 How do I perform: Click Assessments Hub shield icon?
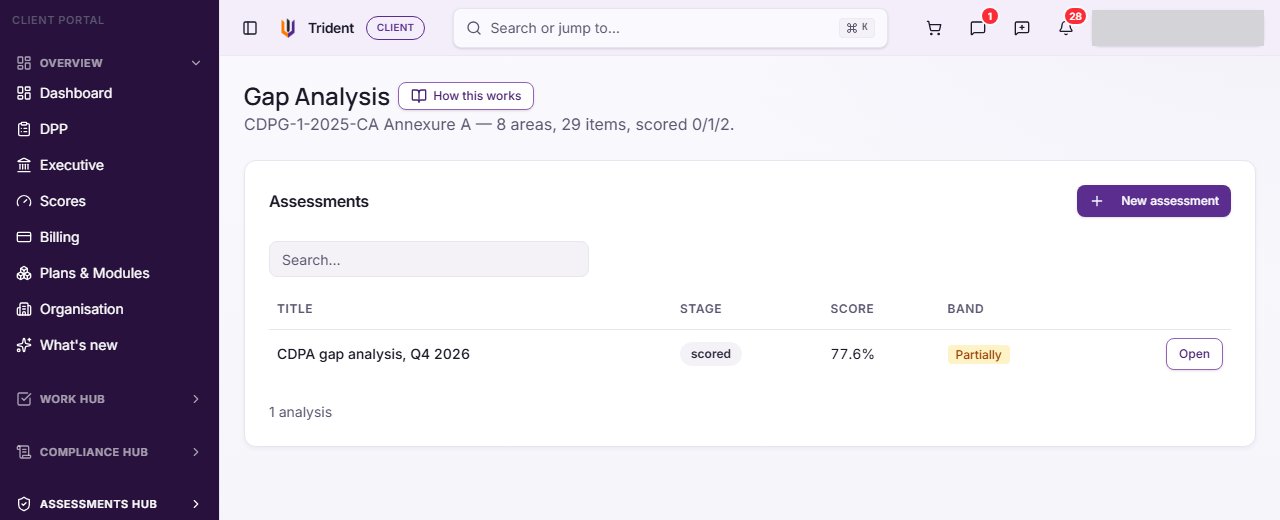pyautogui.click(x=24, y=504)
